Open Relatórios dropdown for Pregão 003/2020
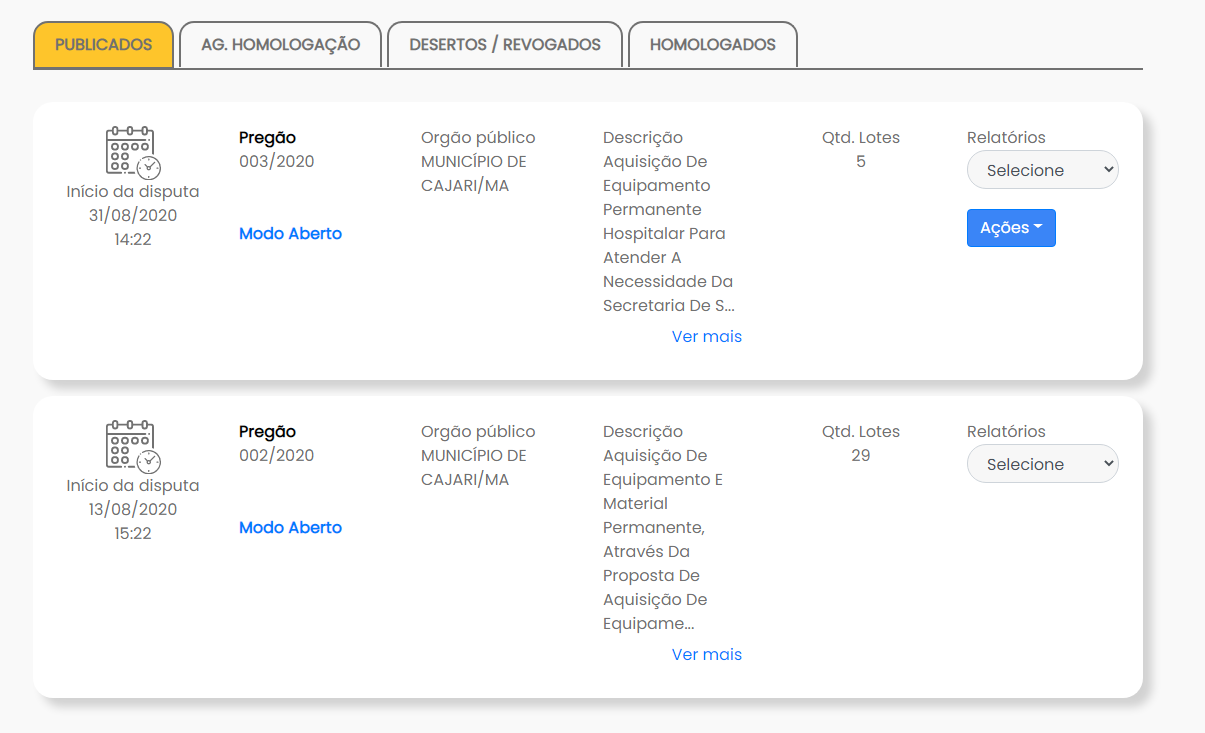Screen dimensions: 1205x733 pyautogui.click(x=1042, y=170)
